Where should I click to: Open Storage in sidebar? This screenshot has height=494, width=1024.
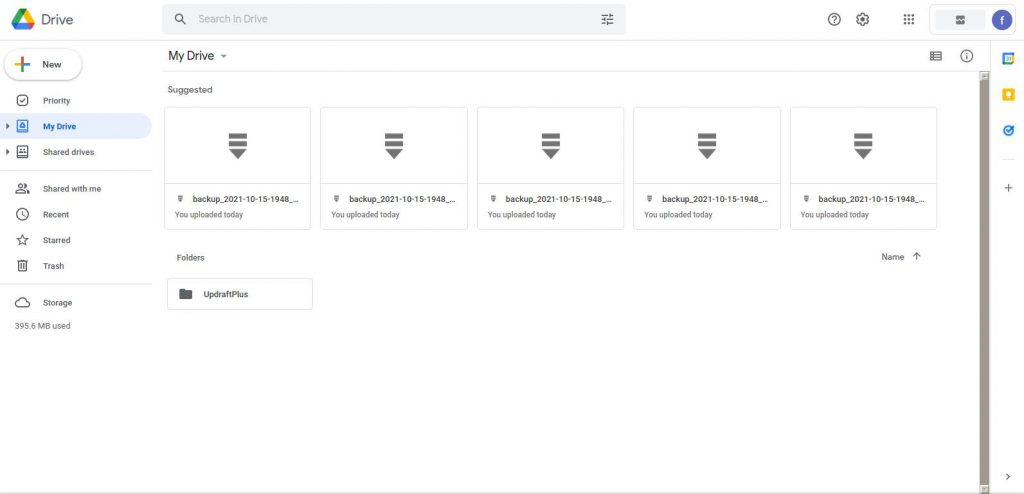pos(76,303)
